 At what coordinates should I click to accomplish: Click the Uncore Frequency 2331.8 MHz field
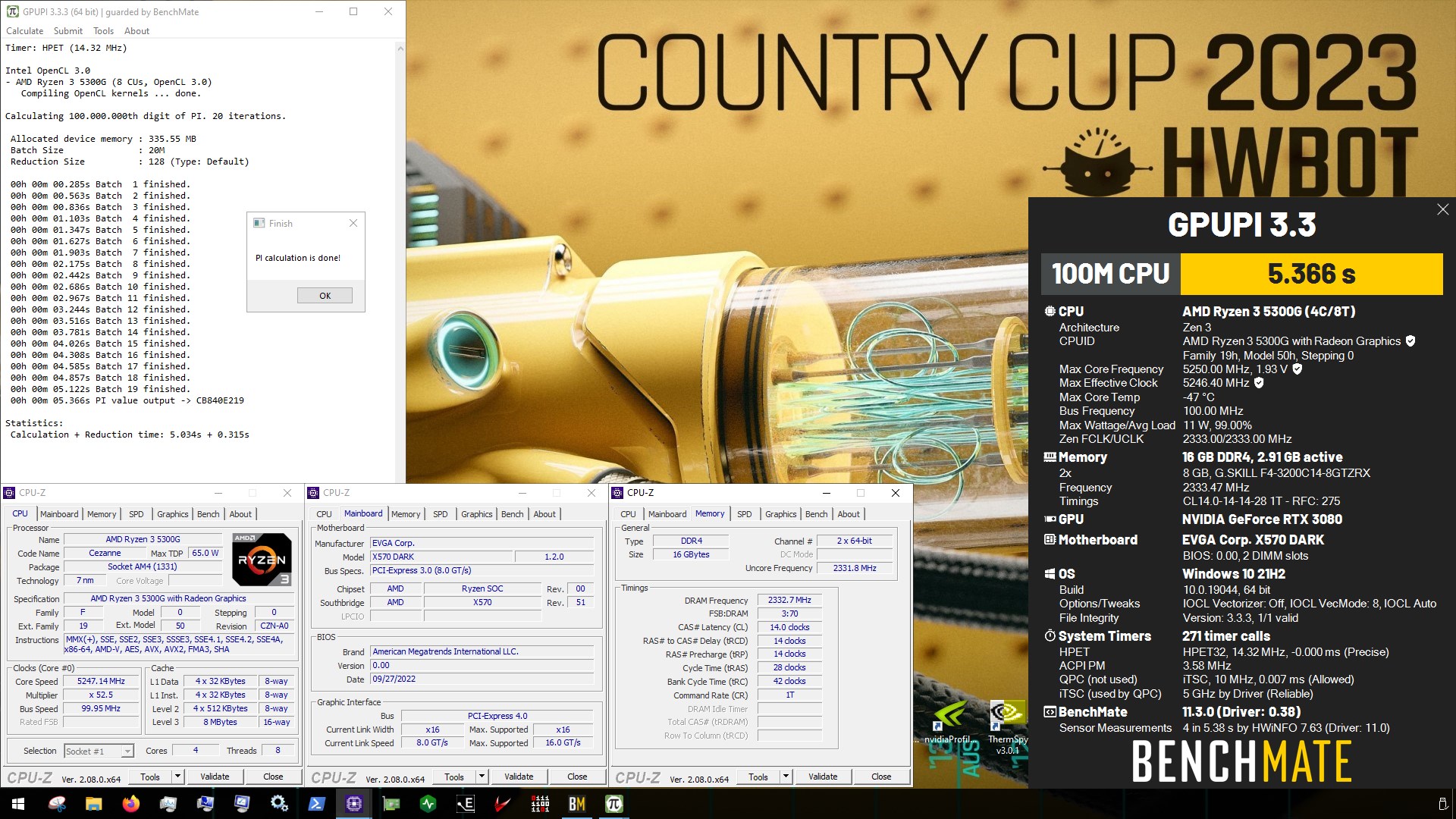(855, 568)
